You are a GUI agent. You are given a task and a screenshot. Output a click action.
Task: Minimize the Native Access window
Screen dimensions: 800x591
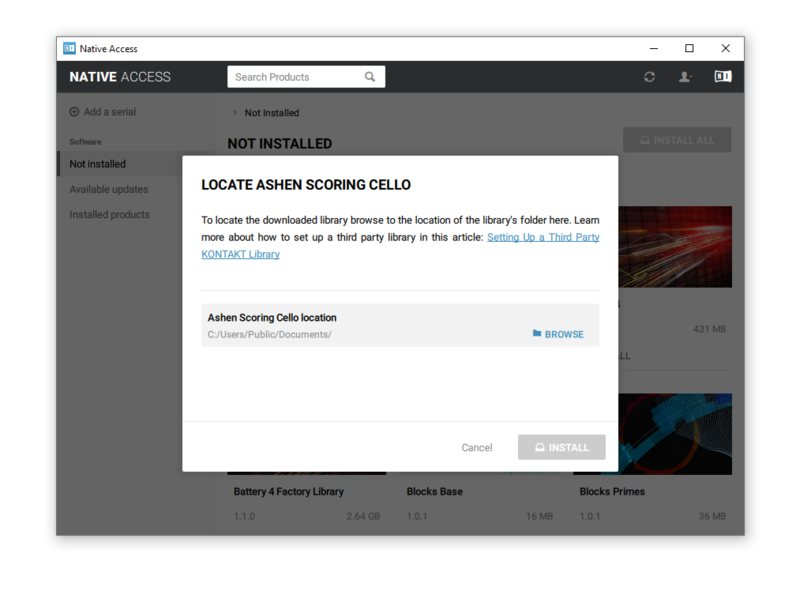(x=654, y=48)
